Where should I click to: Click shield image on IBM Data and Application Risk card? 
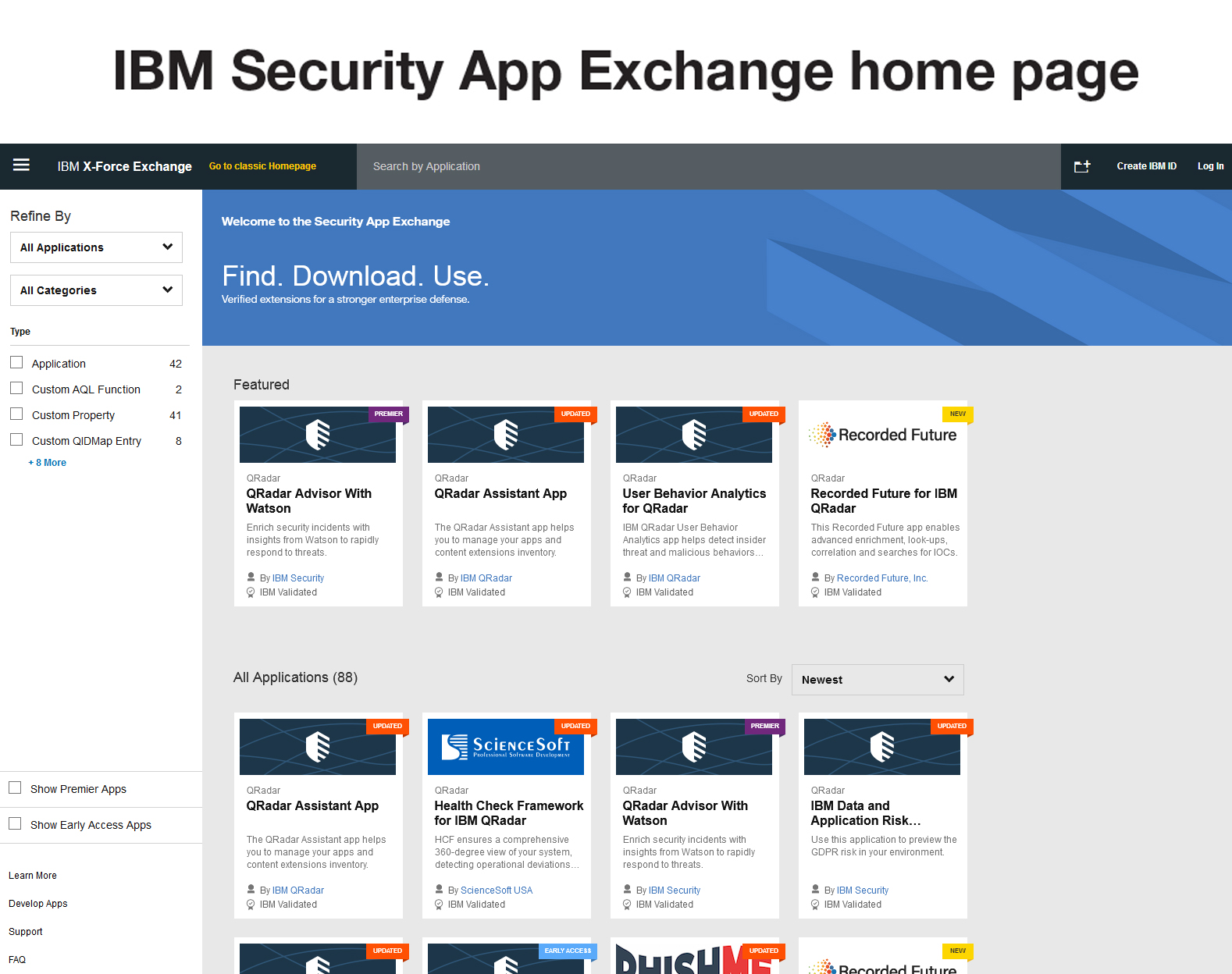tap(882, 747)
